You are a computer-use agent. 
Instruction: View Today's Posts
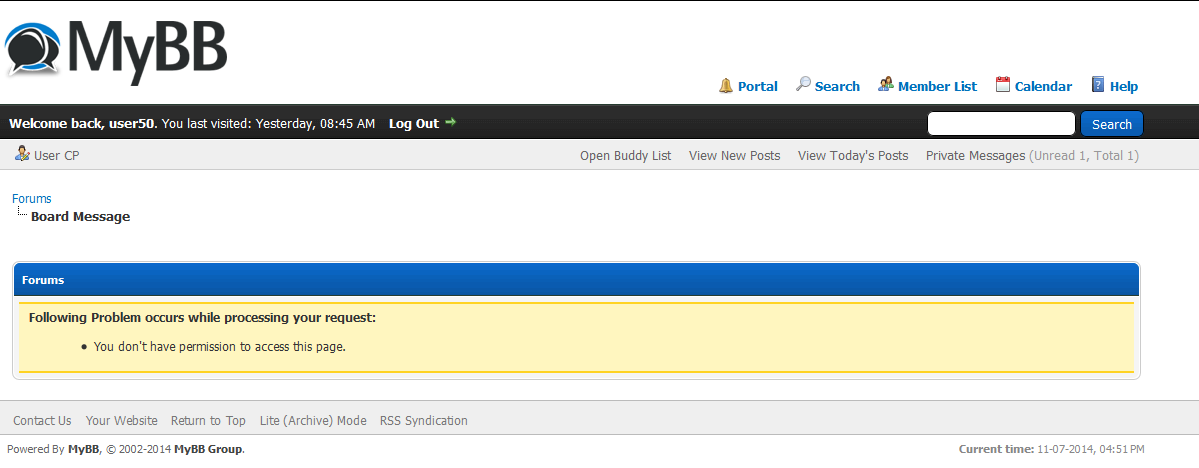tap(853, 156)
